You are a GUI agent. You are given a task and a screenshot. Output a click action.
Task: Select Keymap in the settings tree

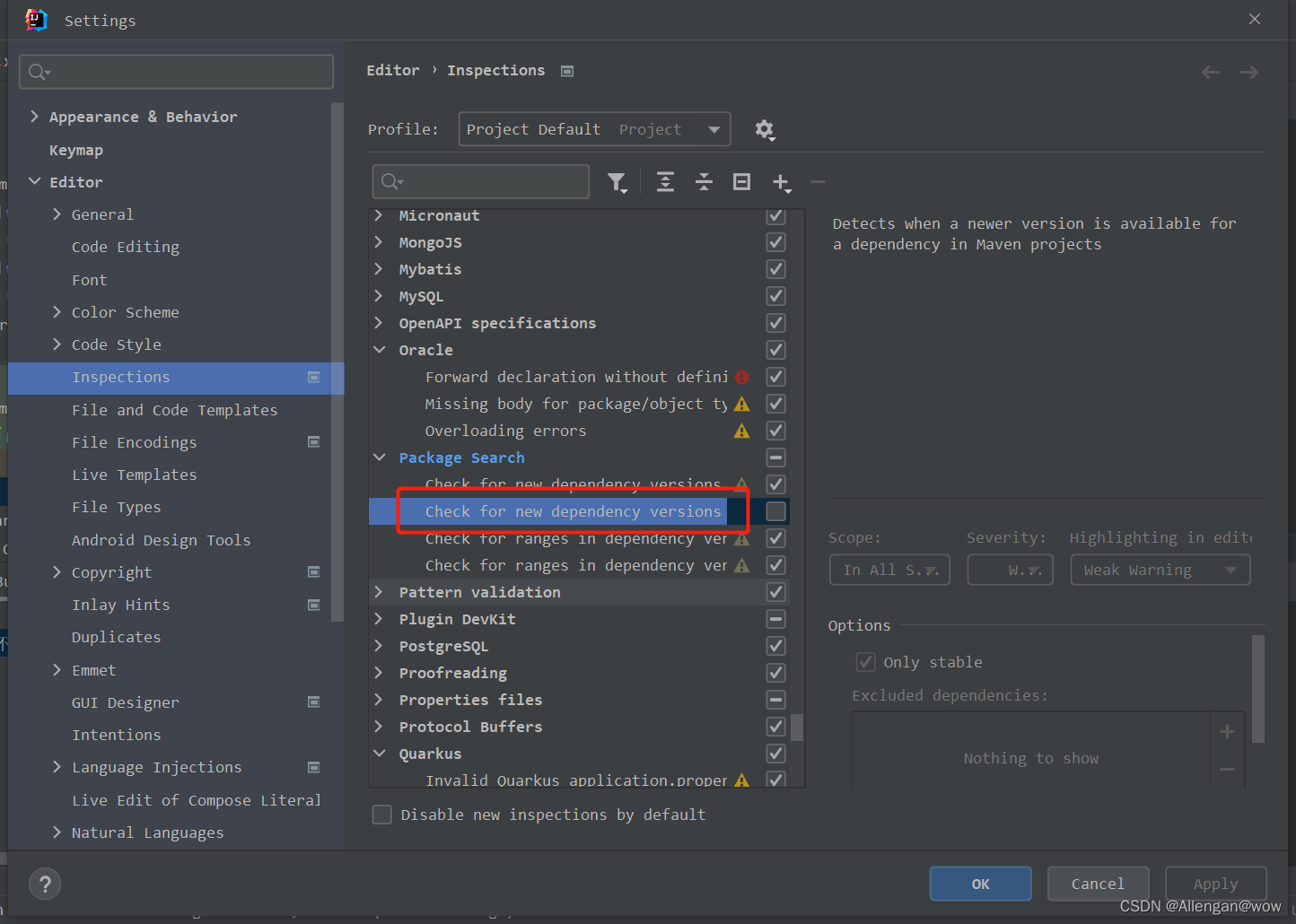[76, 150]
